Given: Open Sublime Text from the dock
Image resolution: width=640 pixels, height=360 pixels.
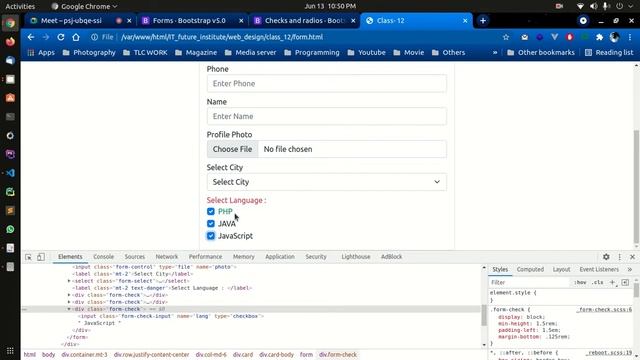Looking at the screenshot, I should click(x=10, y=211).
